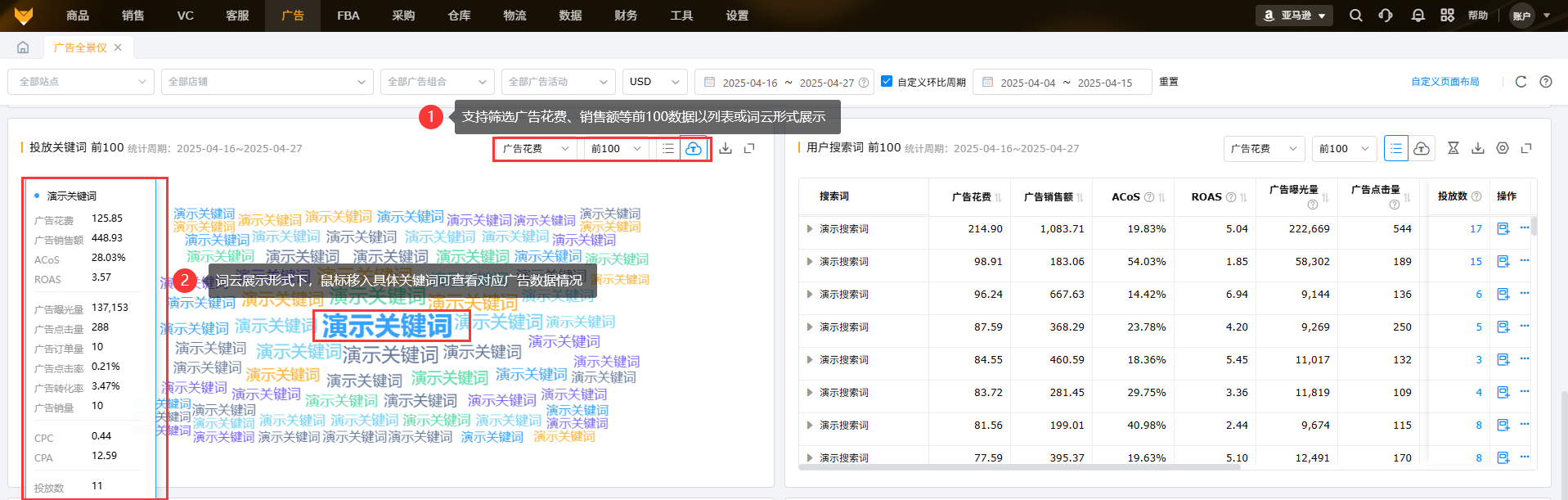Viewport: 1568px width, 500px height.
Task: Open the 财务 menu
Action: click(626, 16)
